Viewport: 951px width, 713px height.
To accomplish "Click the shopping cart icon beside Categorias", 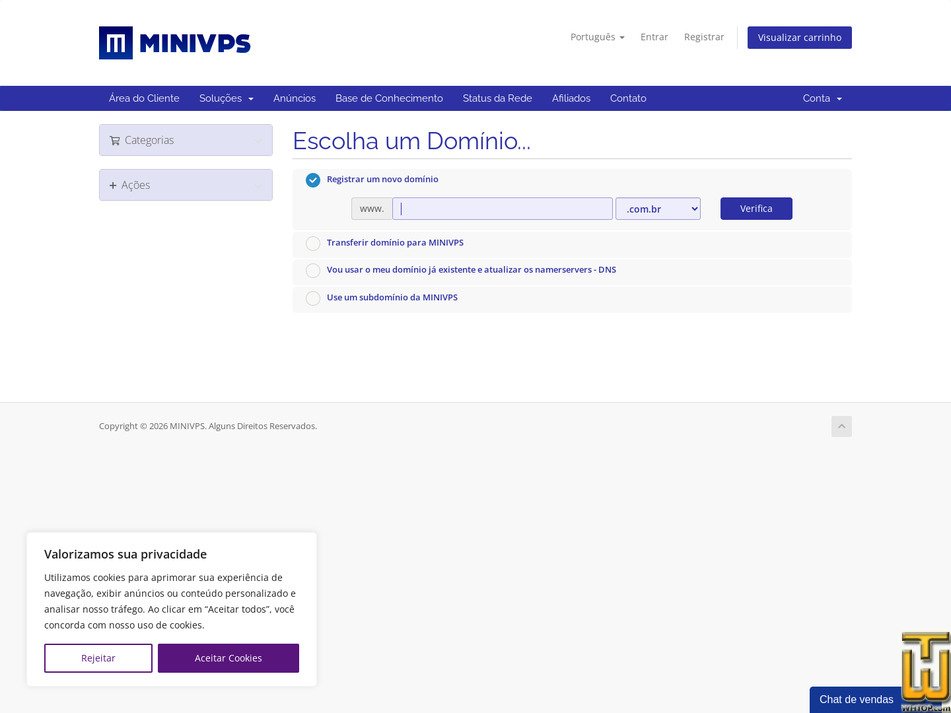I will pyautogui.click(x=114, y=141).
